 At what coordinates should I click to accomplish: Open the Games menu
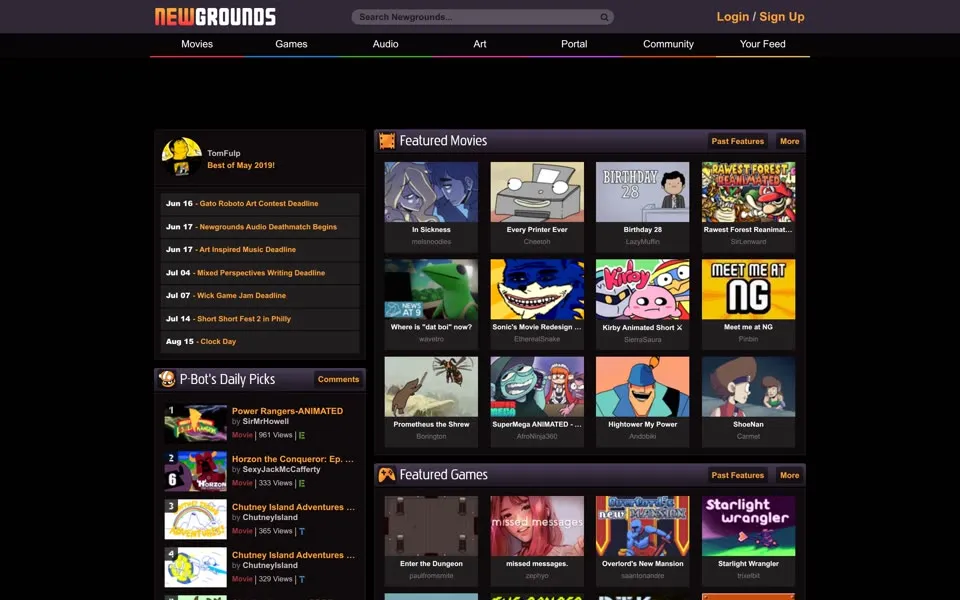tap(291, 44)
